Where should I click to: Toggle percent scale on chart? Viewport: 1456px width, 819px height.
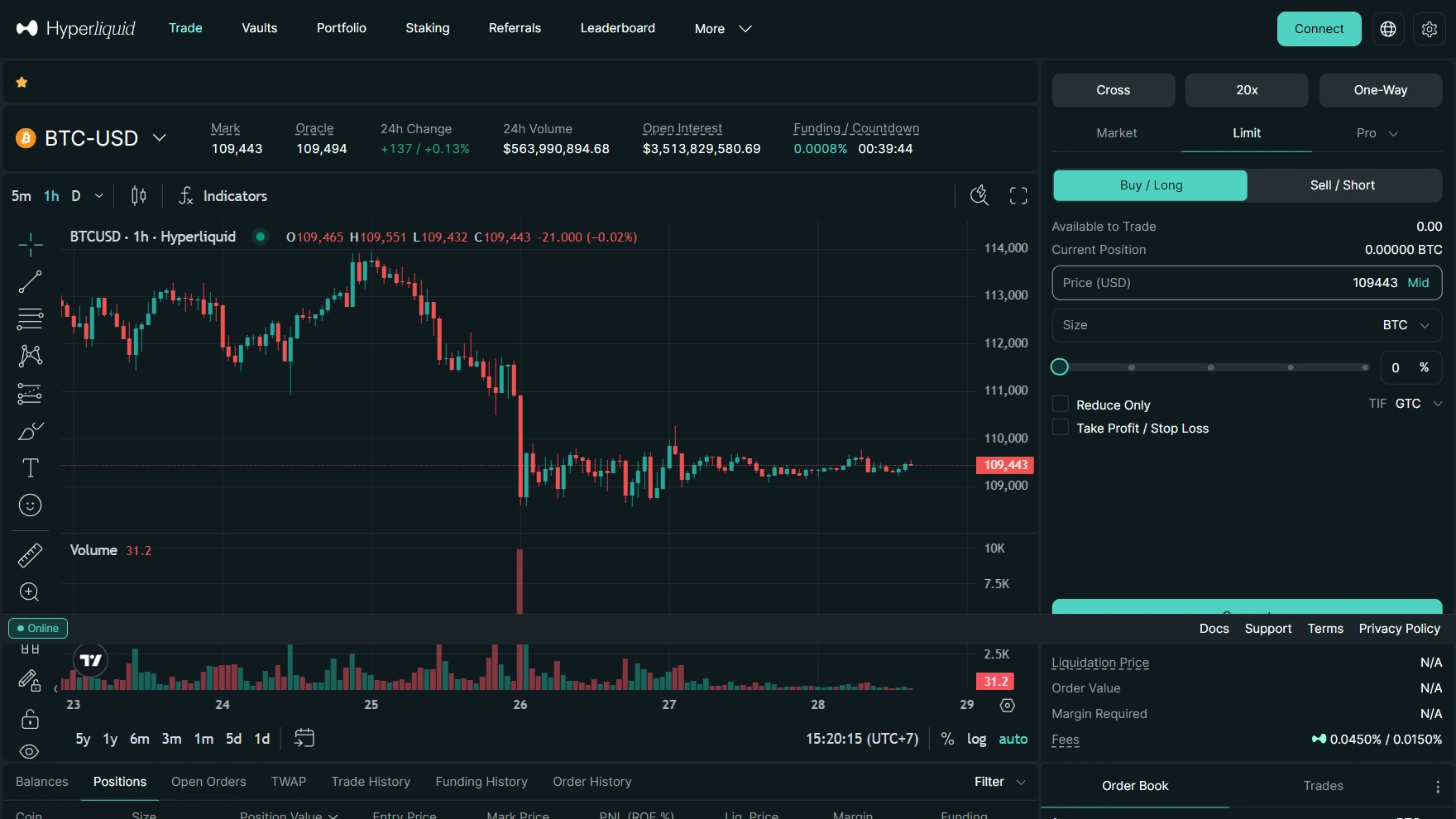(x=947, y=739)
